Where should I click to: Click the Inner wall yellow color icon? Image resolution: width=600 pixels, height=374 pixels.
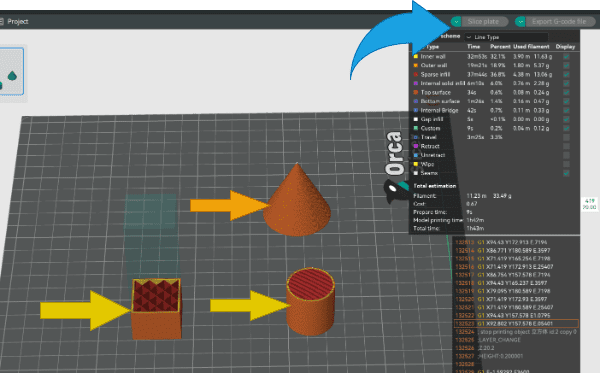click(416, 57)
